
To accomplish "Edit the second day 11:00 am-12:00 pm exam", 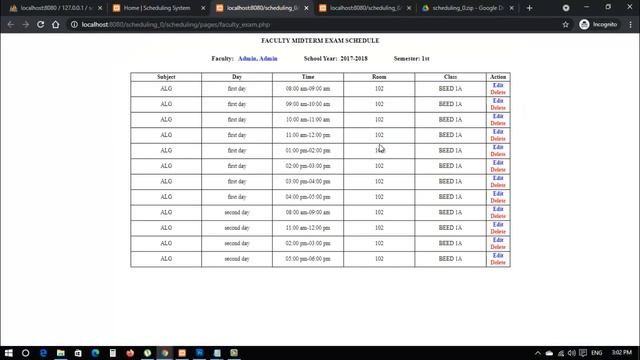I will click(498, 224).
